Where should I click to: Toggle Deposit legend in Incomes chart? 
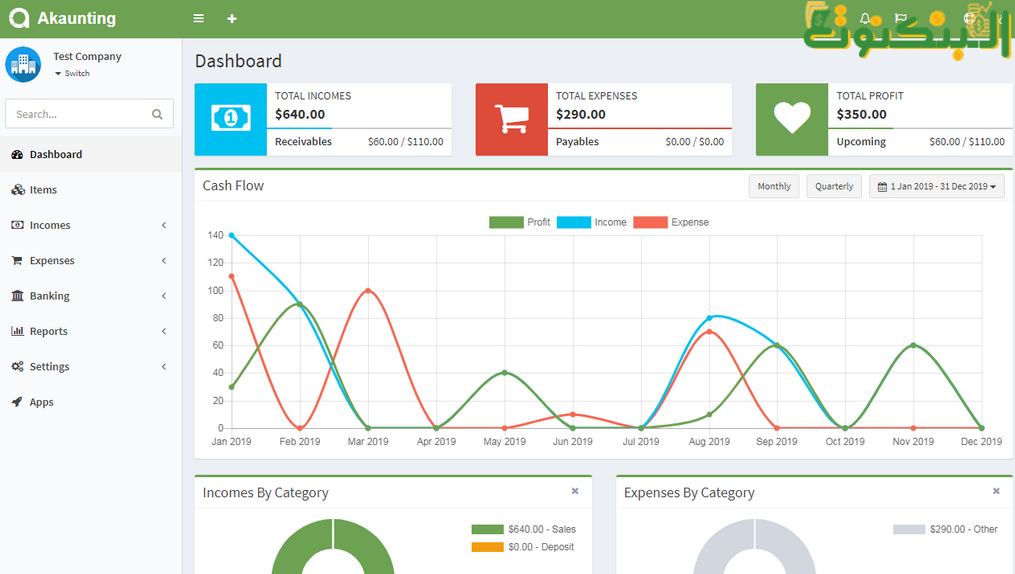522,547
